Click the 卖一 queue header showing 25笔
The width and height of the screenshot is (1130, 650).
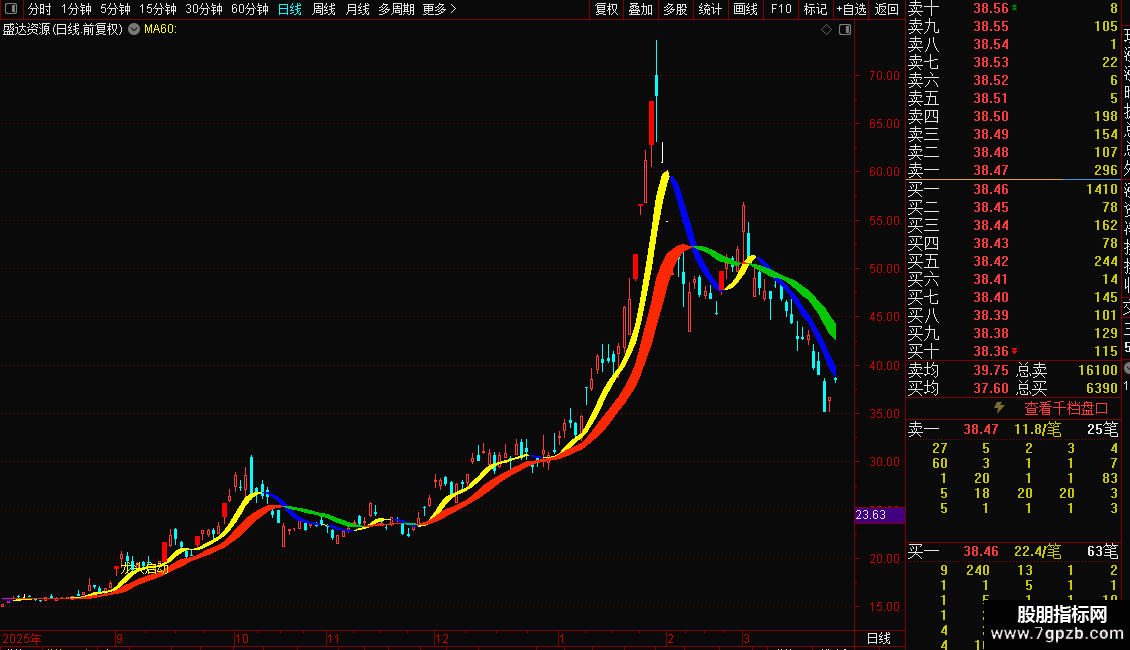1013,429
